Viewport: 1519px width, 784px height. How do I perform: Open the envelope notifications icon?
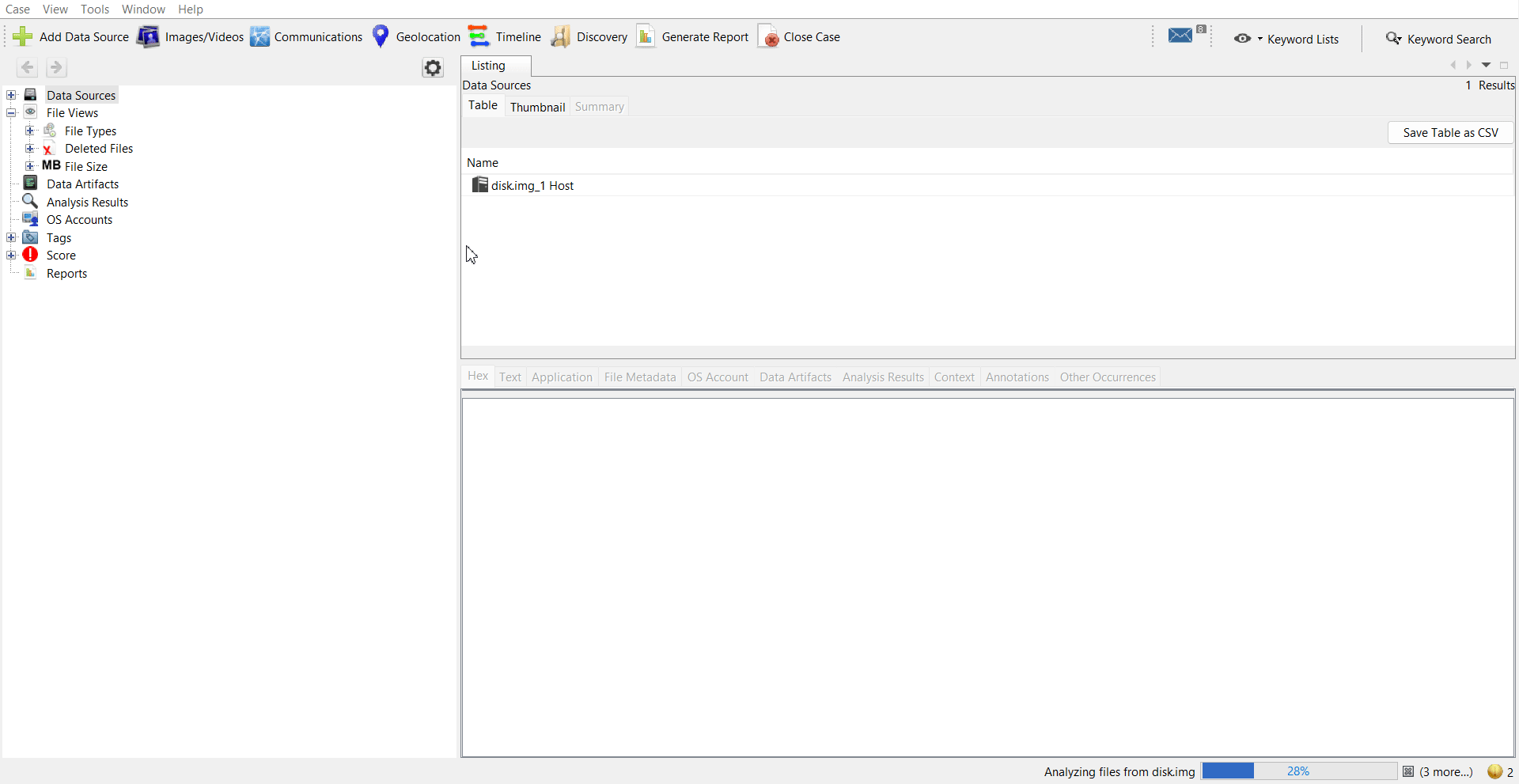click(1180, 36)
